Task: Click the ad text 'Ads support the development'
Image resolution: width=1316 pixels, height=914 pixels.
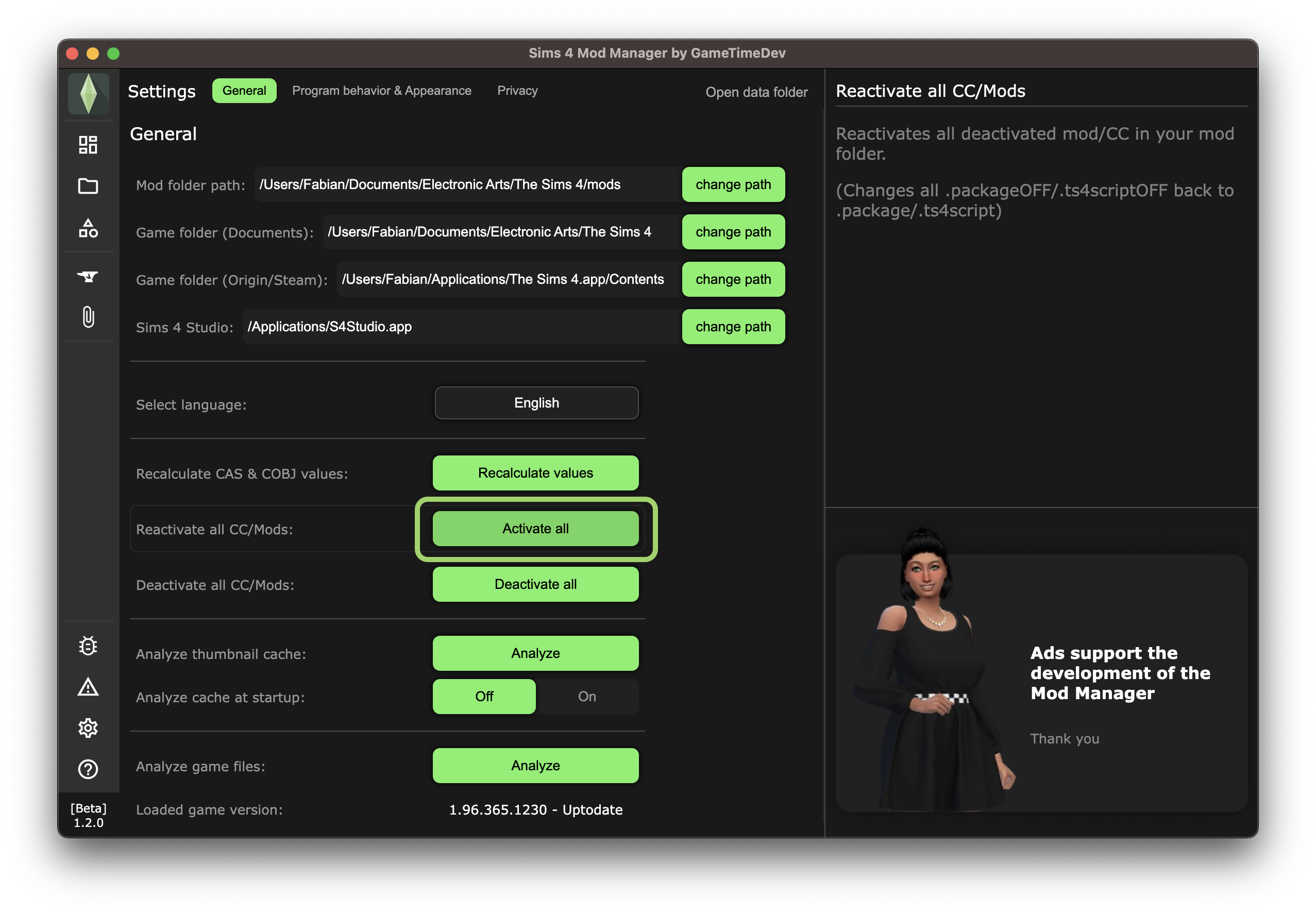Action: point(1120,673)
